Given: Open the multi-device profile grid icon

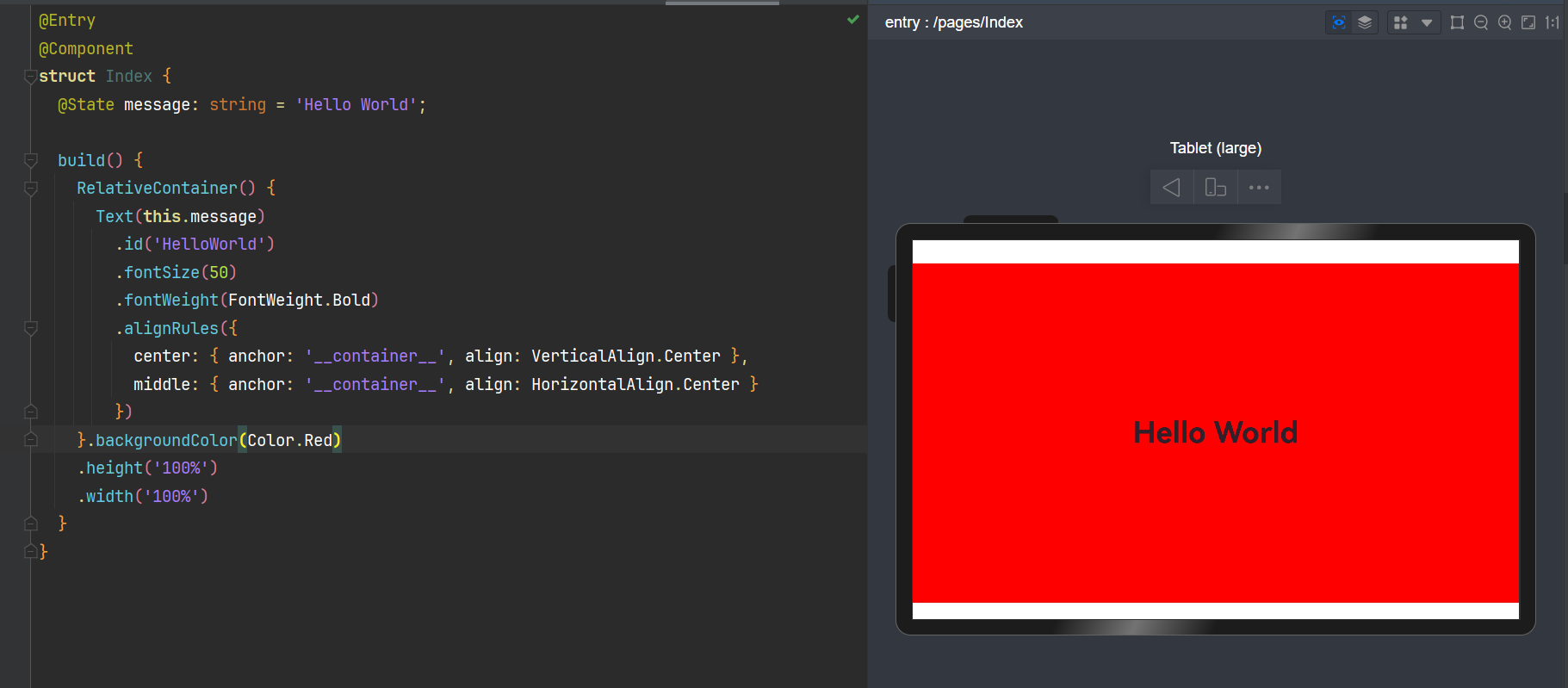Looking at the screenshot, I should click(1401, 22).
